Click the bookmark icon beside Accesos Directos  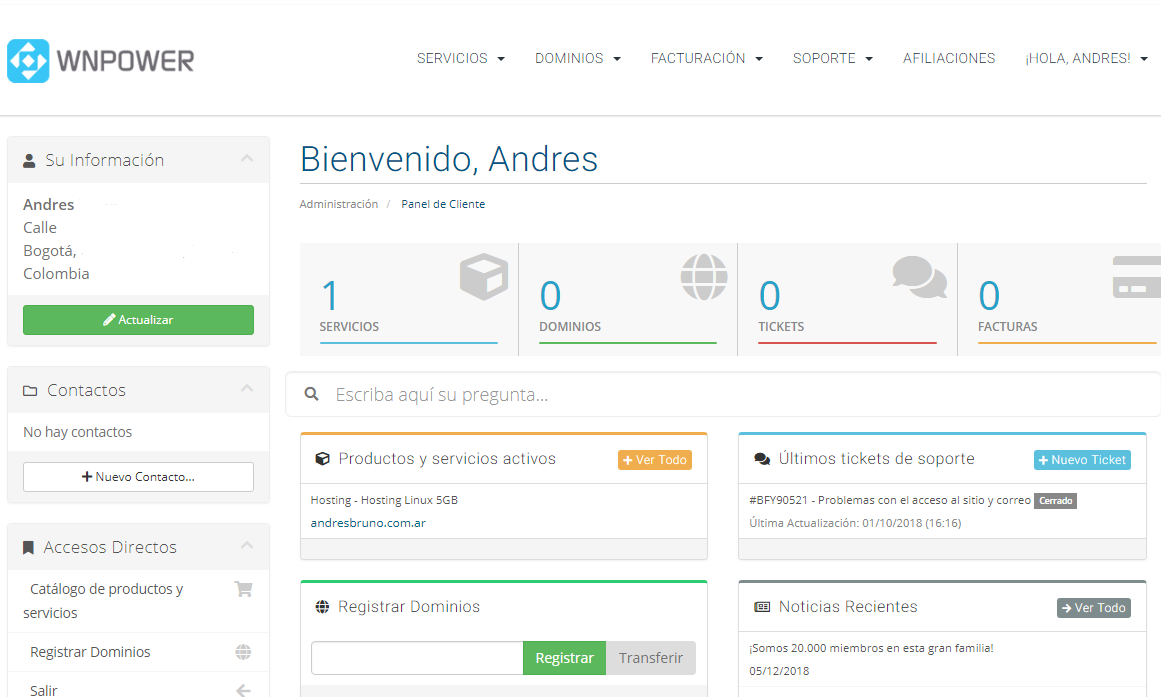(x=28, y=547)
